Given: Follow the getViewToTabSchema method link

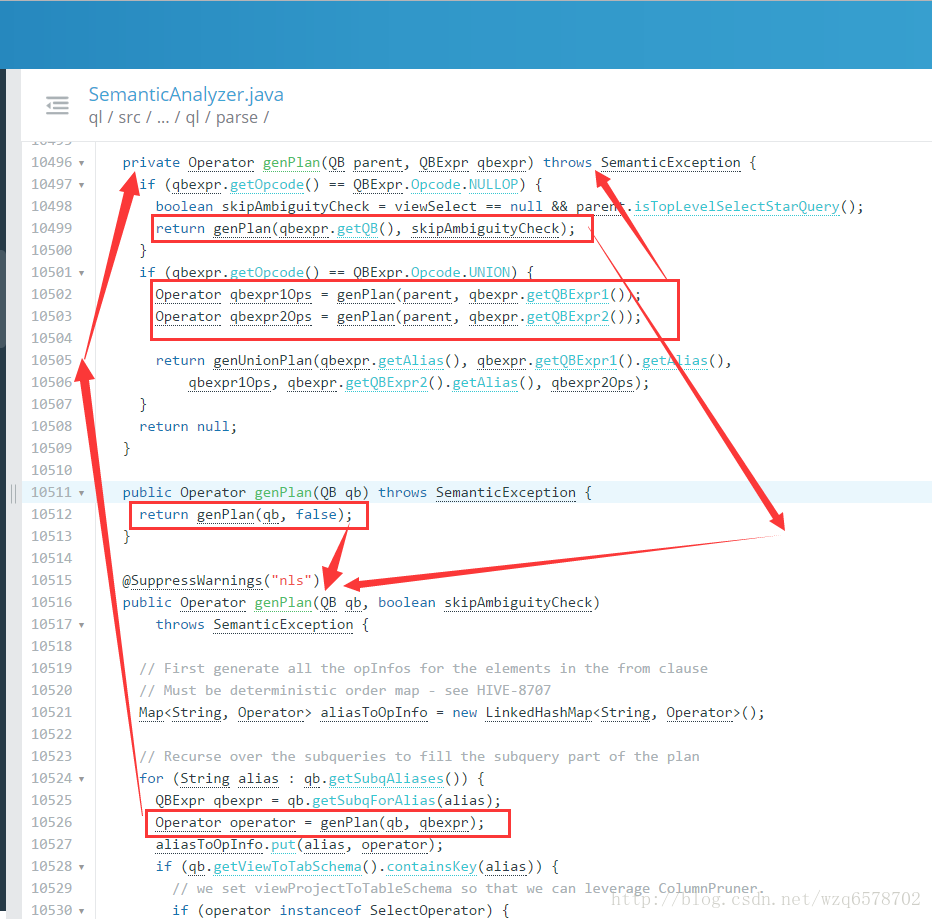Looking at the screenshot, I should click(x=287, y=867).
